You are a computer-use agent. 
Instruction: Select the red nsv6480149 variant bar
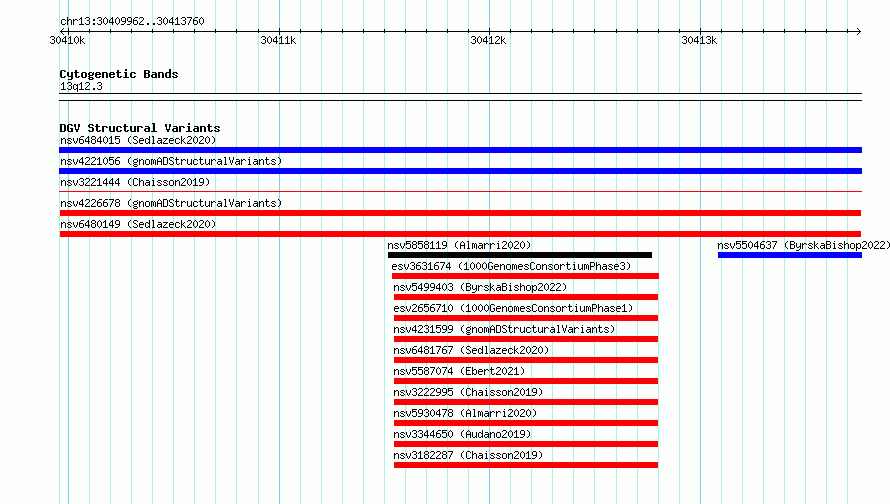(x=460, y=234)
